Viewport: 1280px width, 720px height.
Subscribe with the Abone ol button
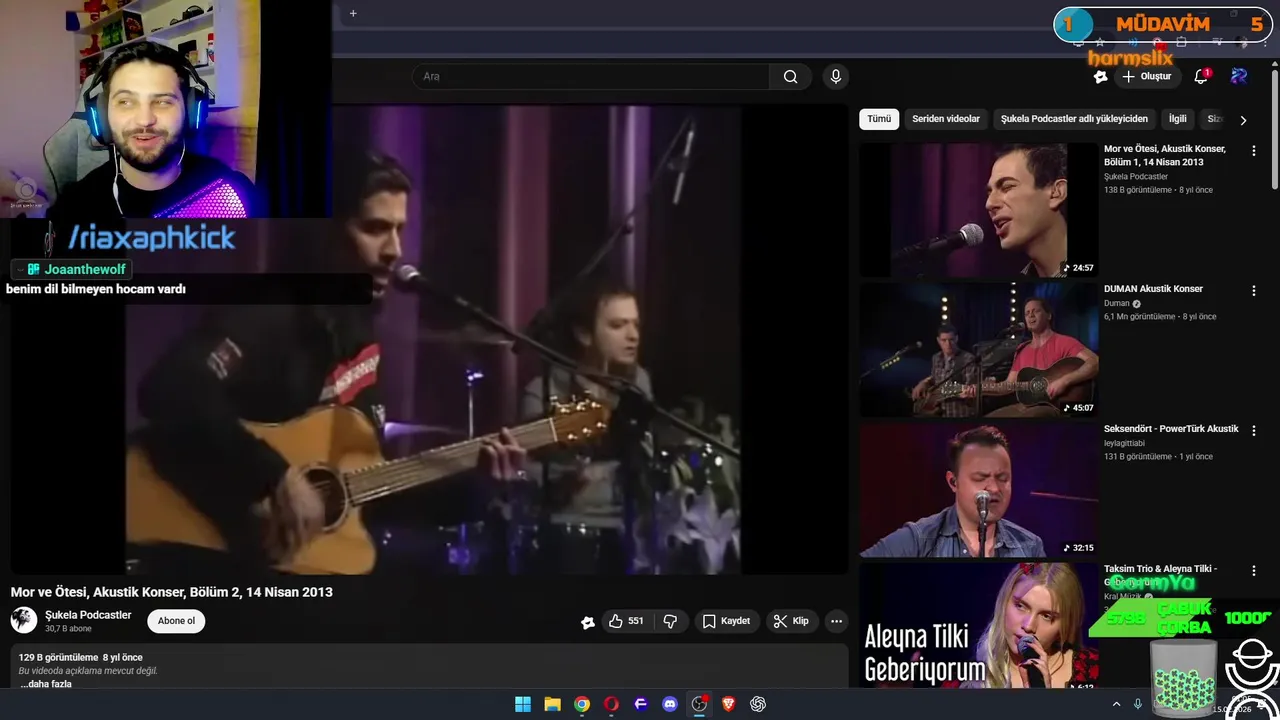point(176,621)
